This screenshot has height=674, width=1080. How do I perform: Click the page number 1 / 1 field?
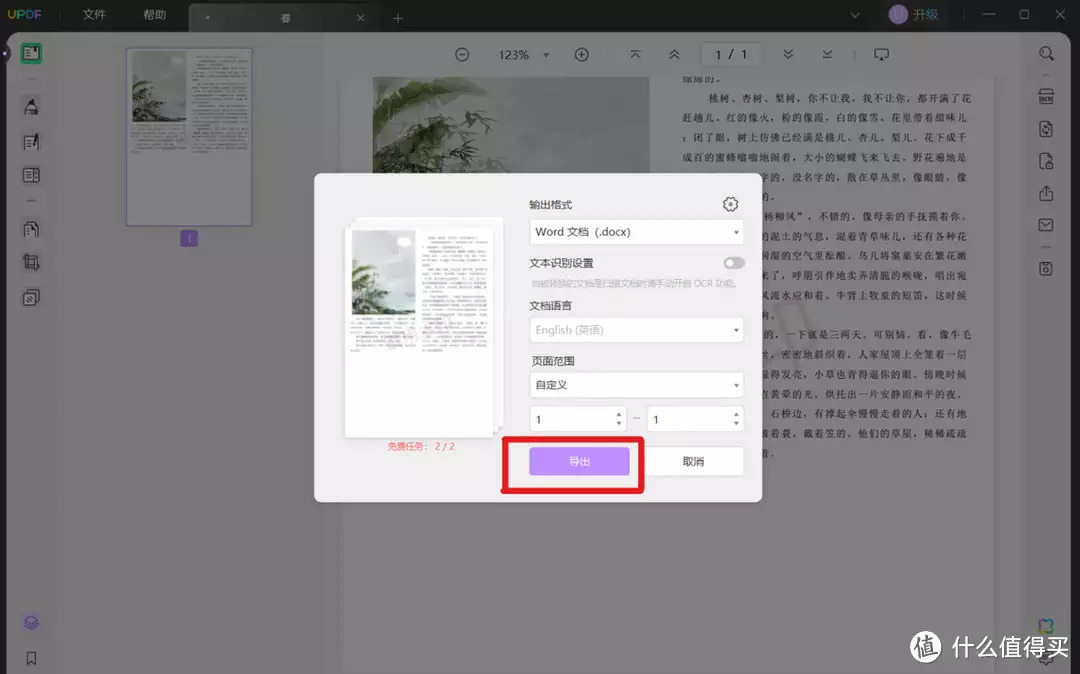coord(731,54)
